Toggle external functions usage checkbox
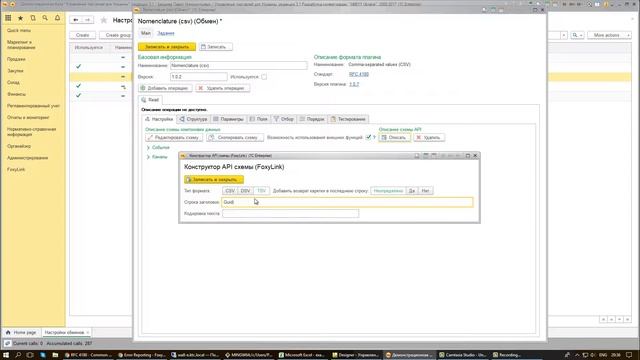 point(369,138)
